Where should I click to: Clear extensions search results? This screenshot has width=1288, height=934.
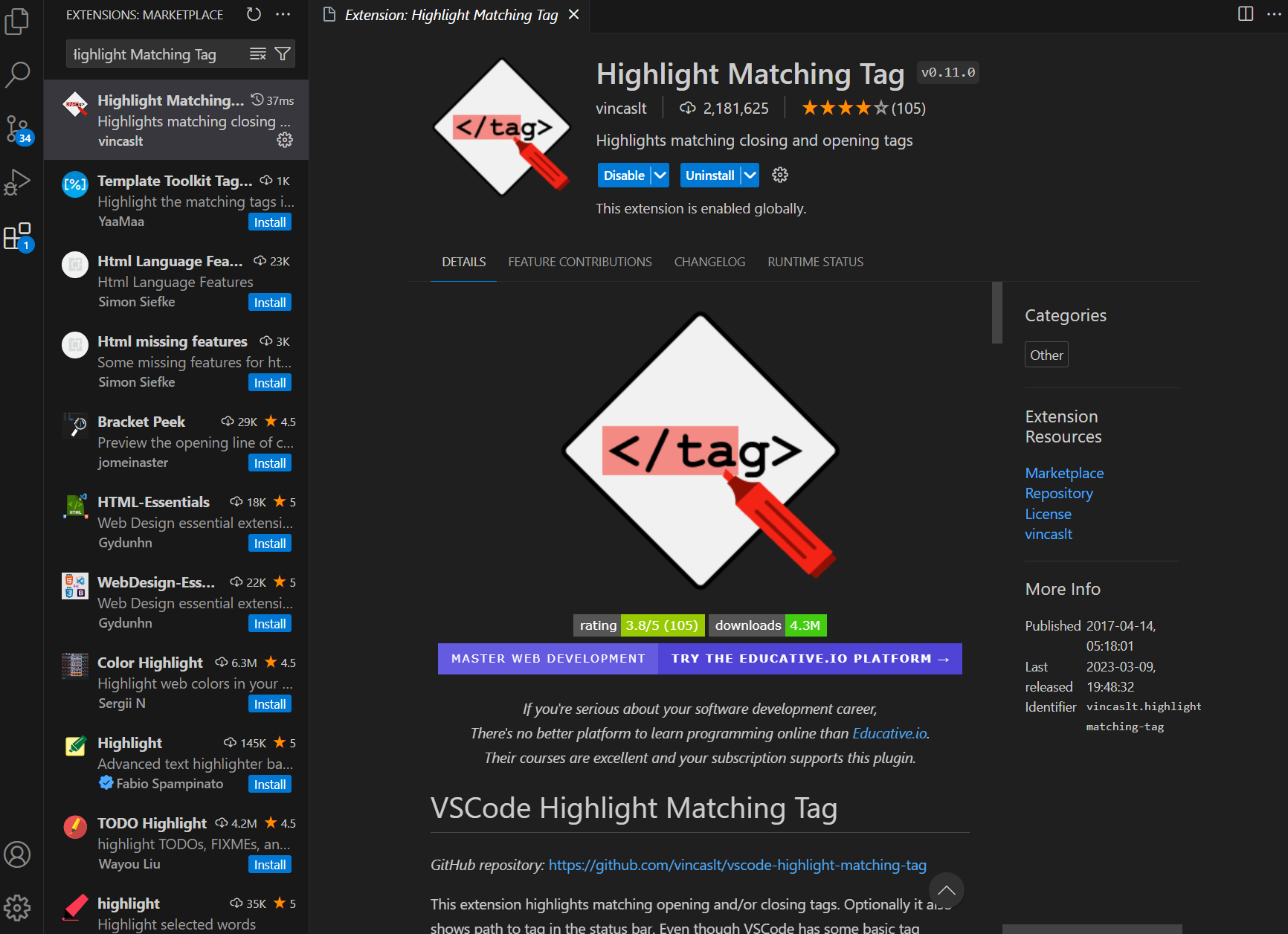coord(258,54)
